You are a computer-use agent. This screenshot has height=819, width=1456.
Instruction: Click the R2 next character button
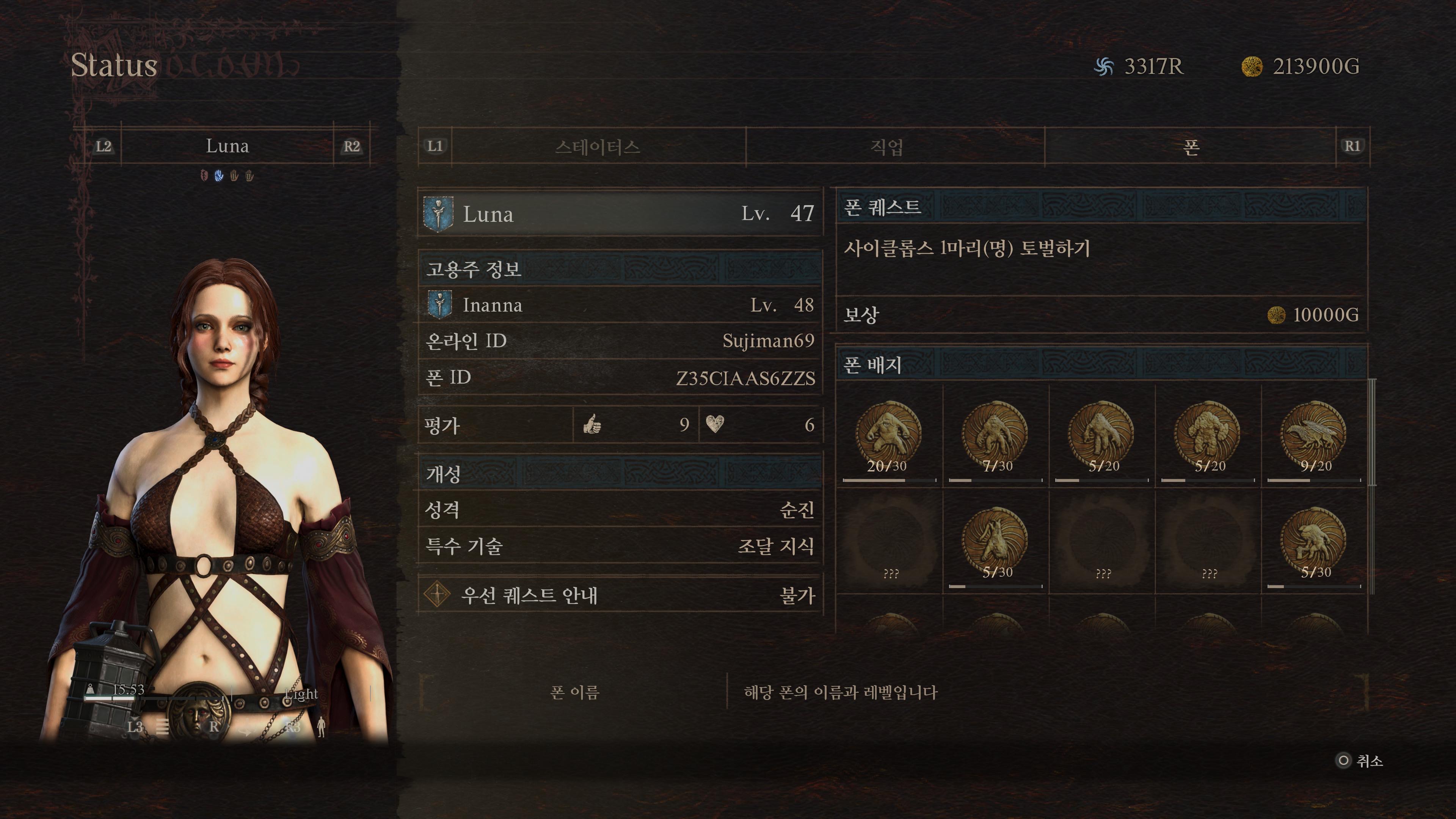(351, 146)
